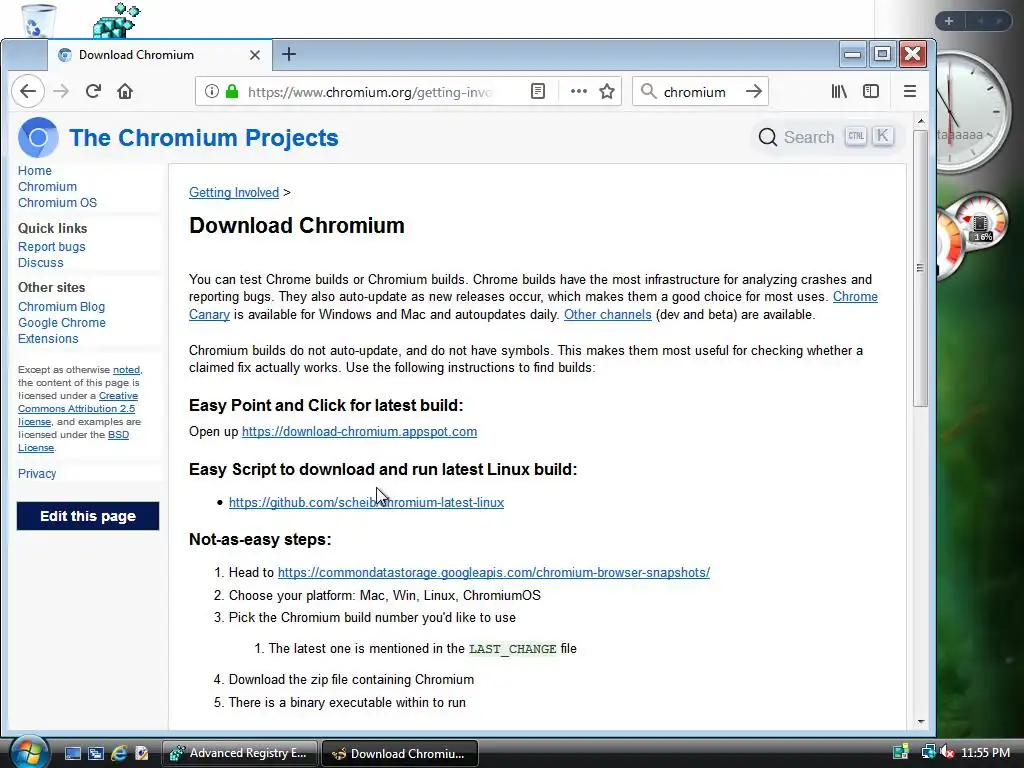The image size is (1024, 768).
Task: Open the Other channels link
Action: [x=607, y=315]
